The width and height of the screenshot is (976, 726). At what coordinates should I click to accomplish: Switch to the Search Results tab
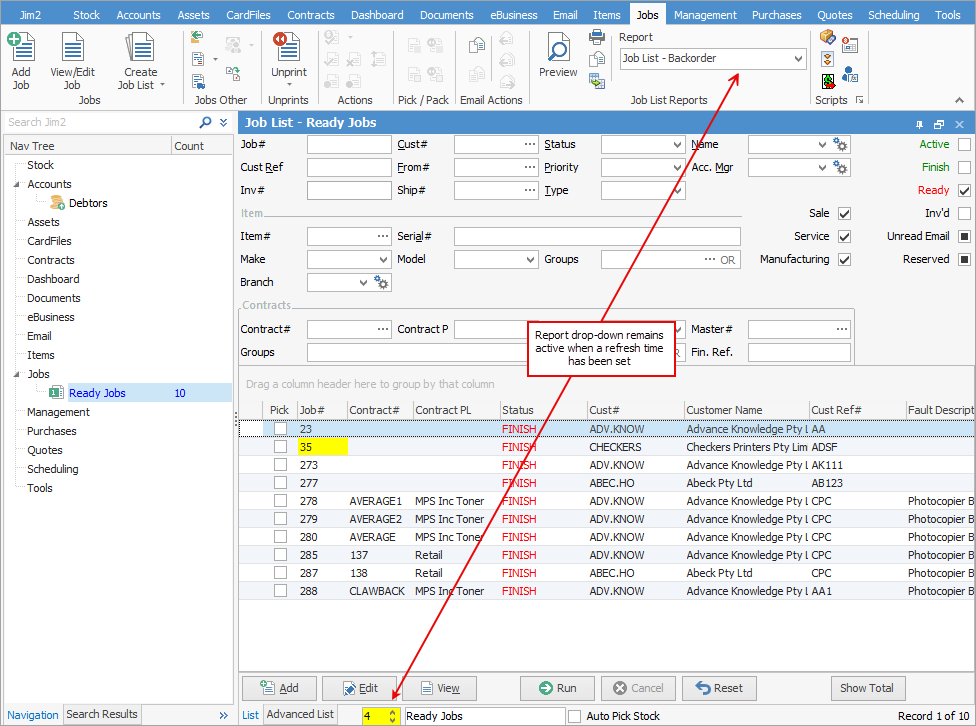[101, 714]
